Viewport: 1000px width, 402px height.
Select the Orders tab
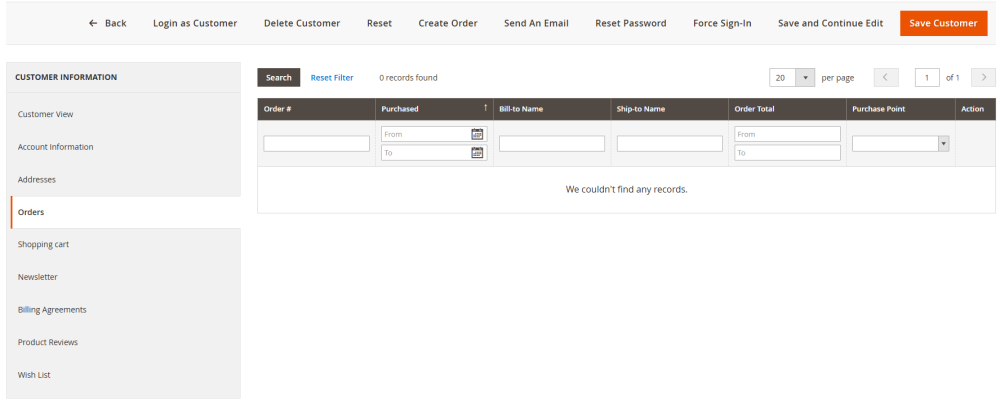126,212
